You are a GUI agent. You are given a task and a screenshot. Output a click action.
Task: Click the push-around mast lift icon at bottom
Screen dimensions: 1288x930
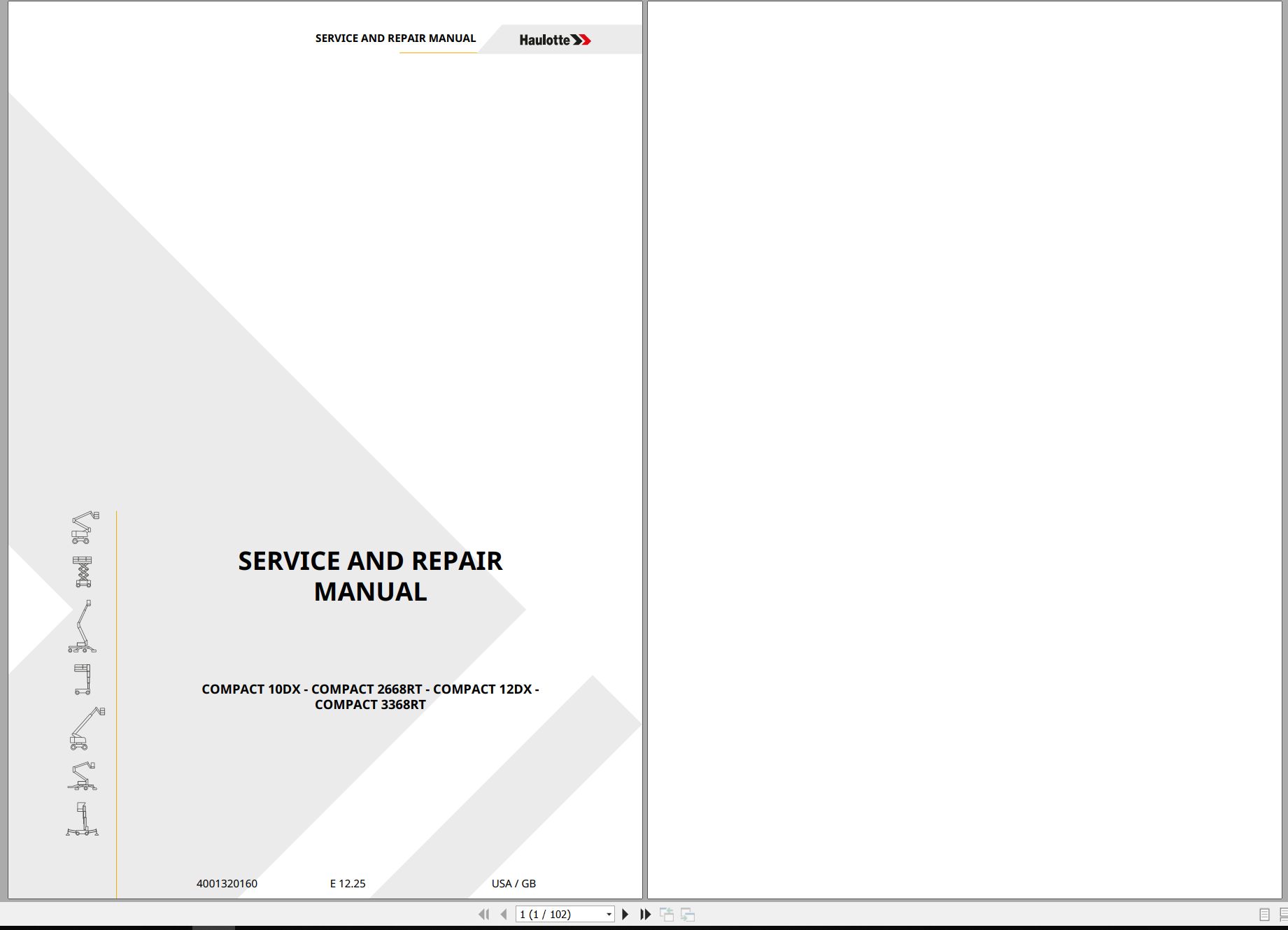coord(83,819)
